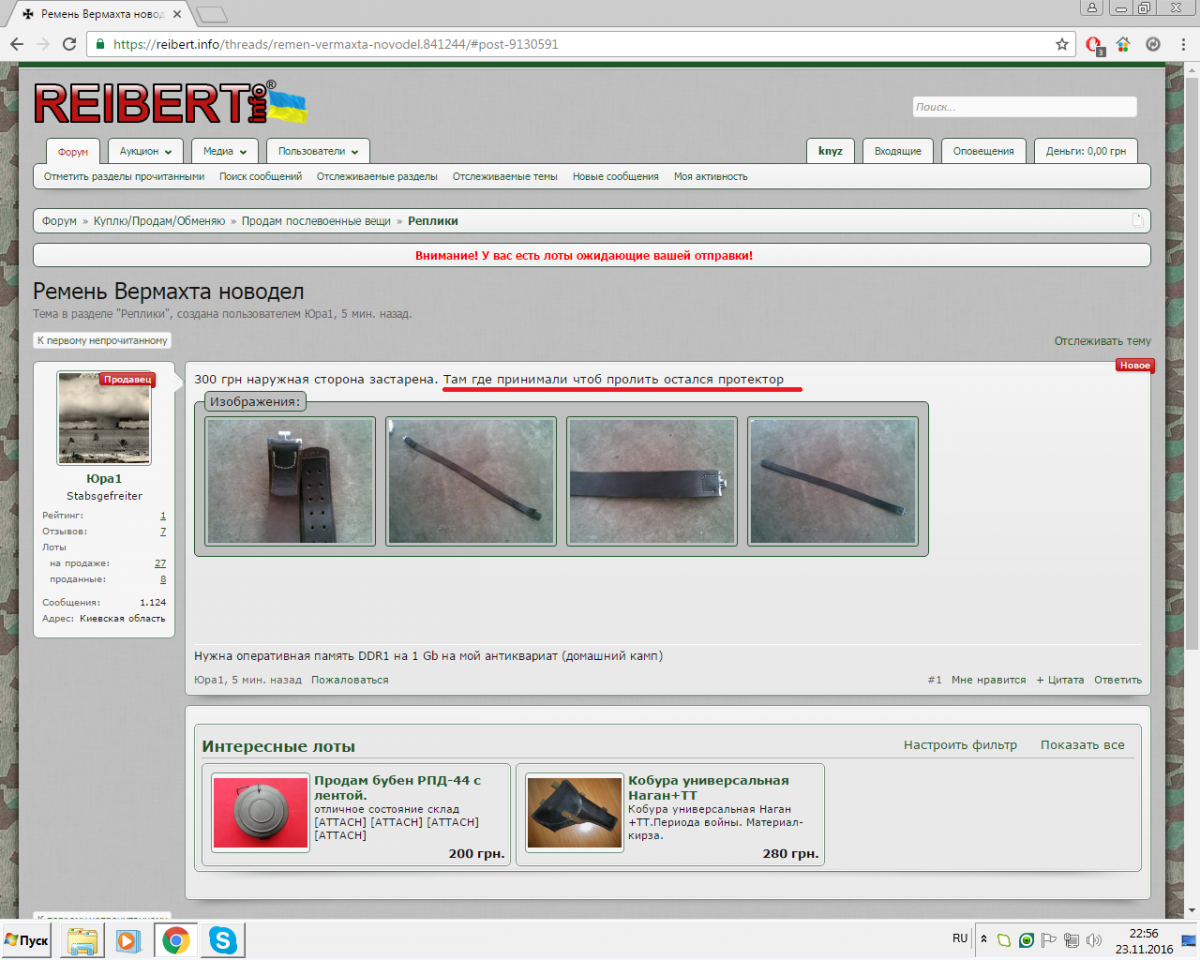Viewport: 1200px width, 960px height.
Task: Click the Поиск search field
Action: (x=1024, y=107)
